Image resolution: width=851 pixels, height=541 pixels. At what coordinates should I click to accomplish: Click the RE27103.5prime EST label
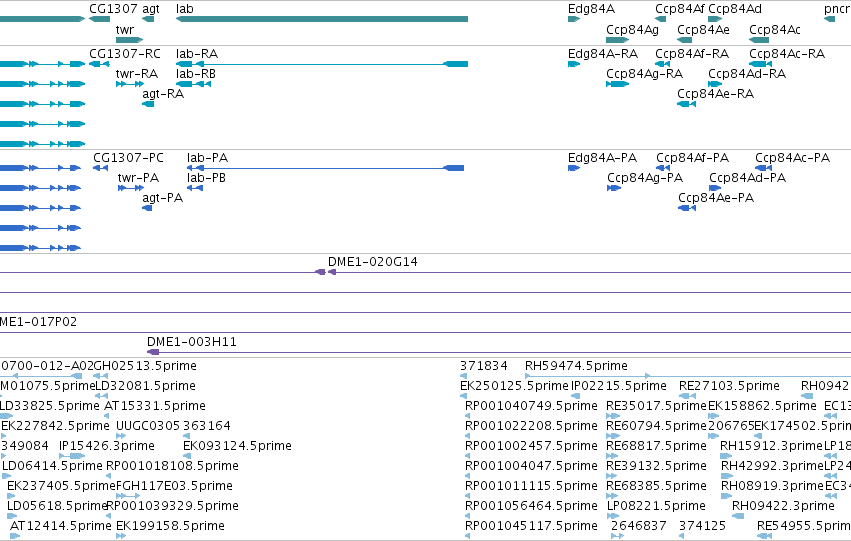pyautogui.click(x=729, y=385)
